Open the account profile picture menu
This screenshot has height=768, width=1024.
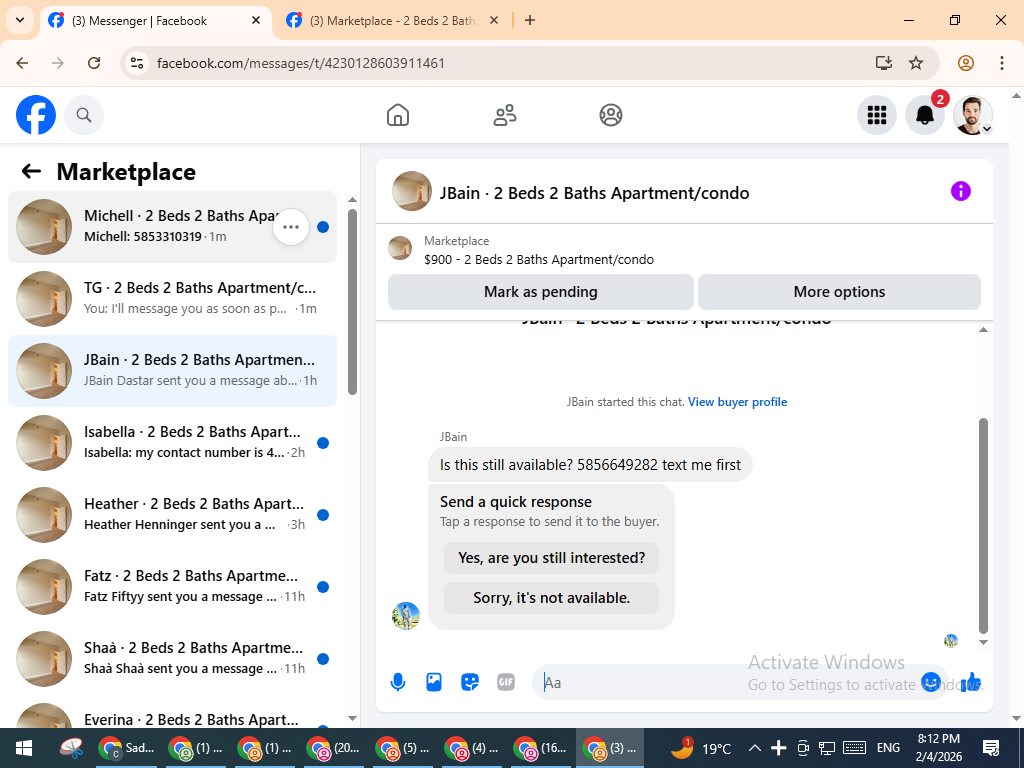[973, 115]
